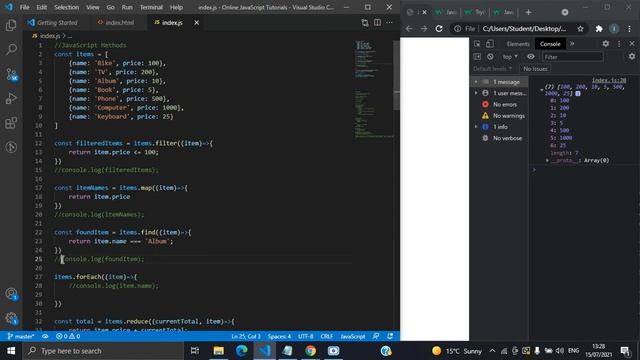Image resolution: width=640 pixels, height=360 pixels.
Task: Expand the 1 message sidebar row
Action: (476, 82)
